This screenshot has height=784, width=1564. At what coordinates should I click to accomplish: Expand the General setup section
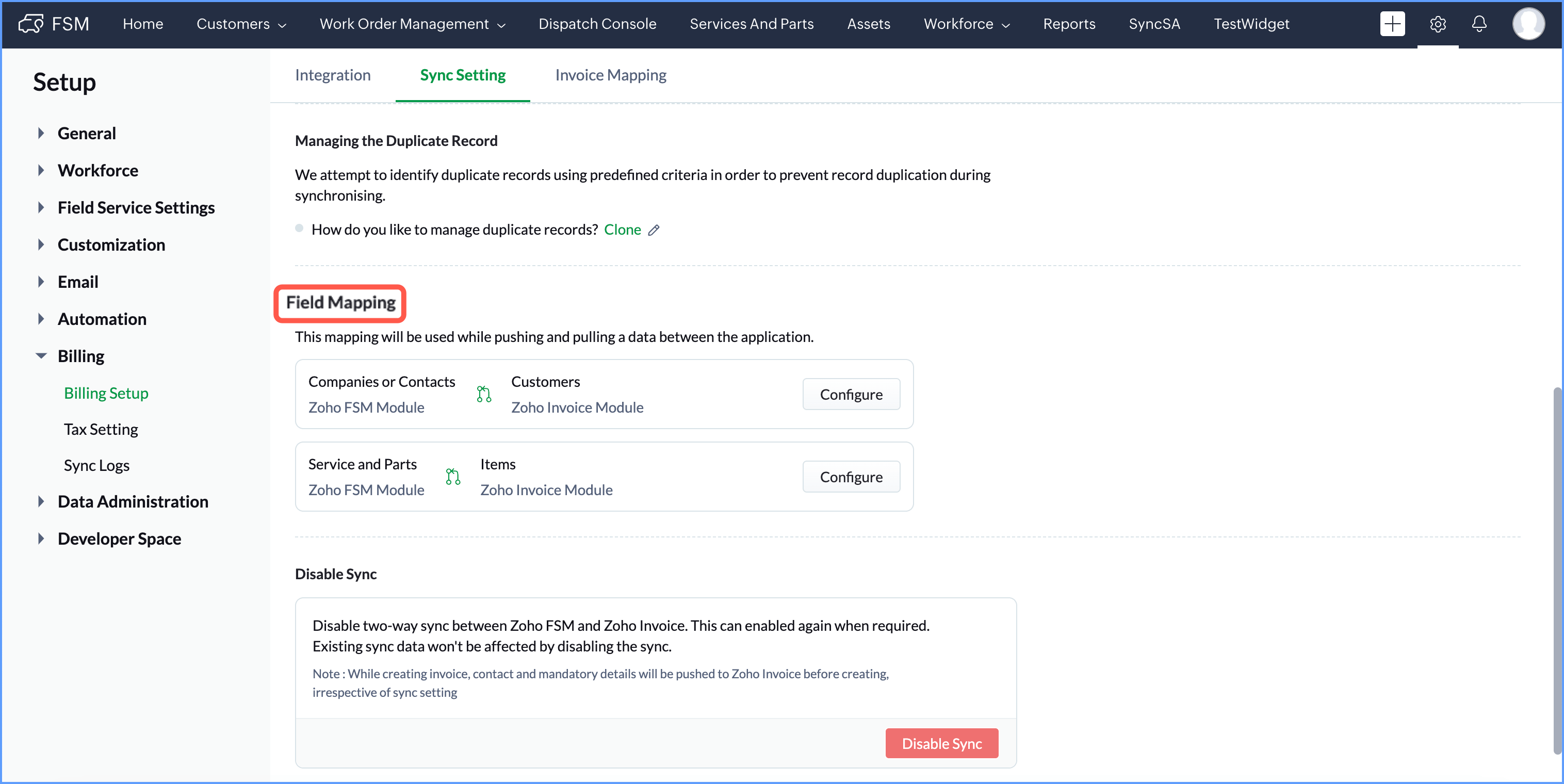[41, 133]
